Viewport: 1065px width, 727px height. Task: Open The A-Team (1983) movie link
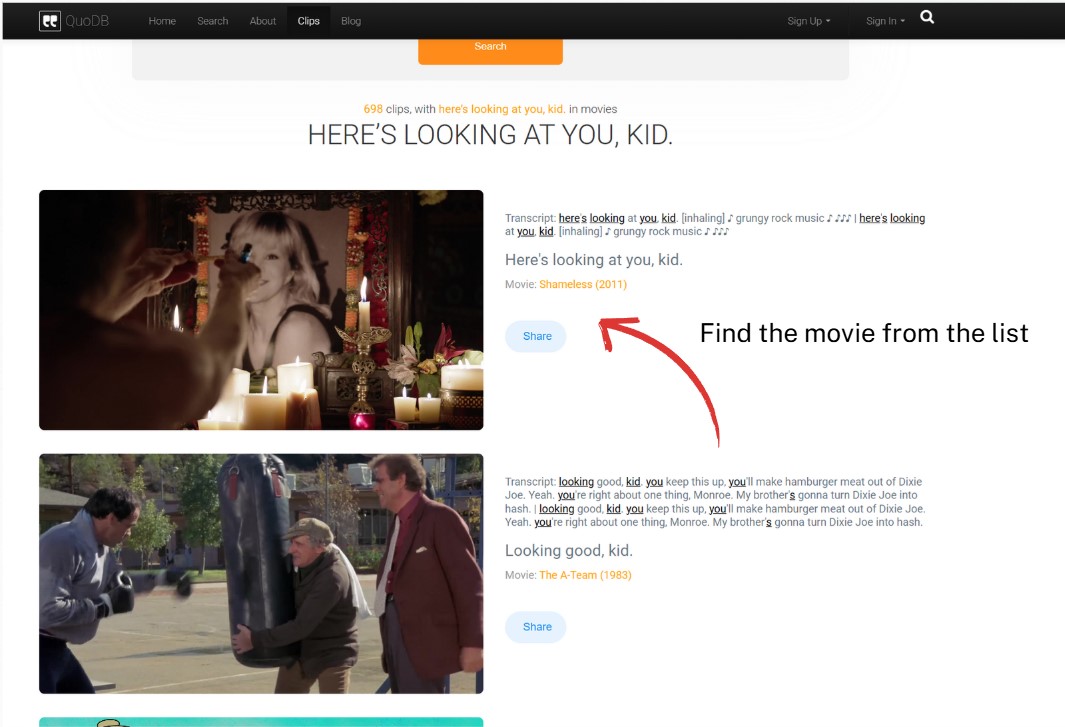pyautogui.click(x=585, y=575)
